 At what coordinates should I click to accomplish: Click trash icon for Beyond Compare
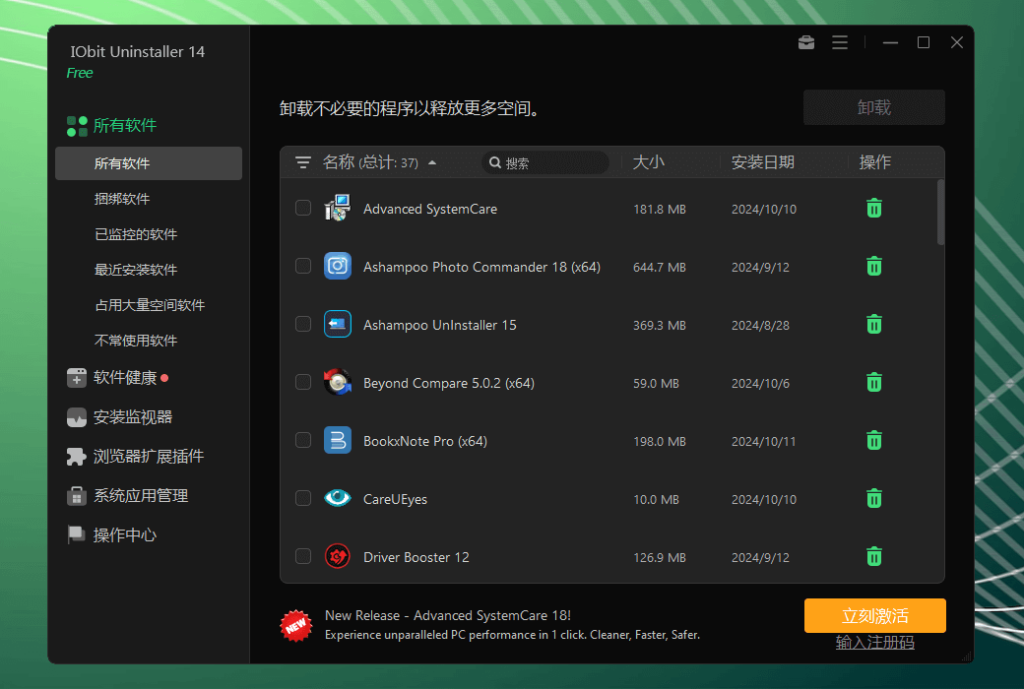pyautogui.click(x=874, y=382)
